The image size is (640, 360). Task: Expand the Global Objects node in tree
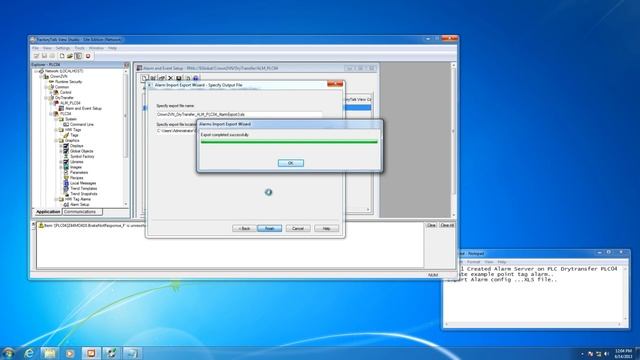click(x=61, y=151)
